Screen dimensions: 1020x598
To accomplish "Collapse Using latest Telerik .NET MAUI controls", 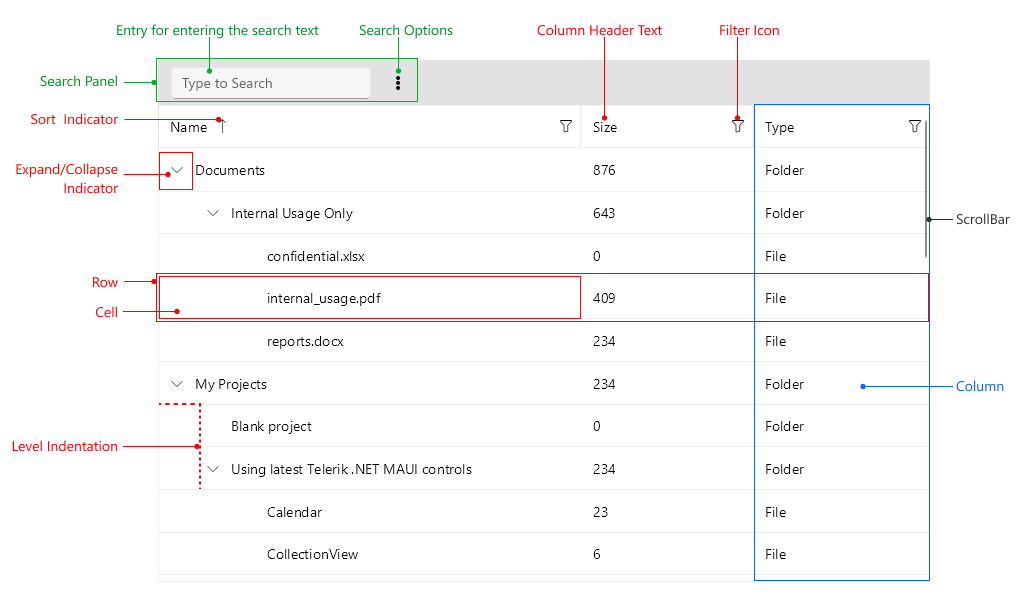I will click(213, 469).
